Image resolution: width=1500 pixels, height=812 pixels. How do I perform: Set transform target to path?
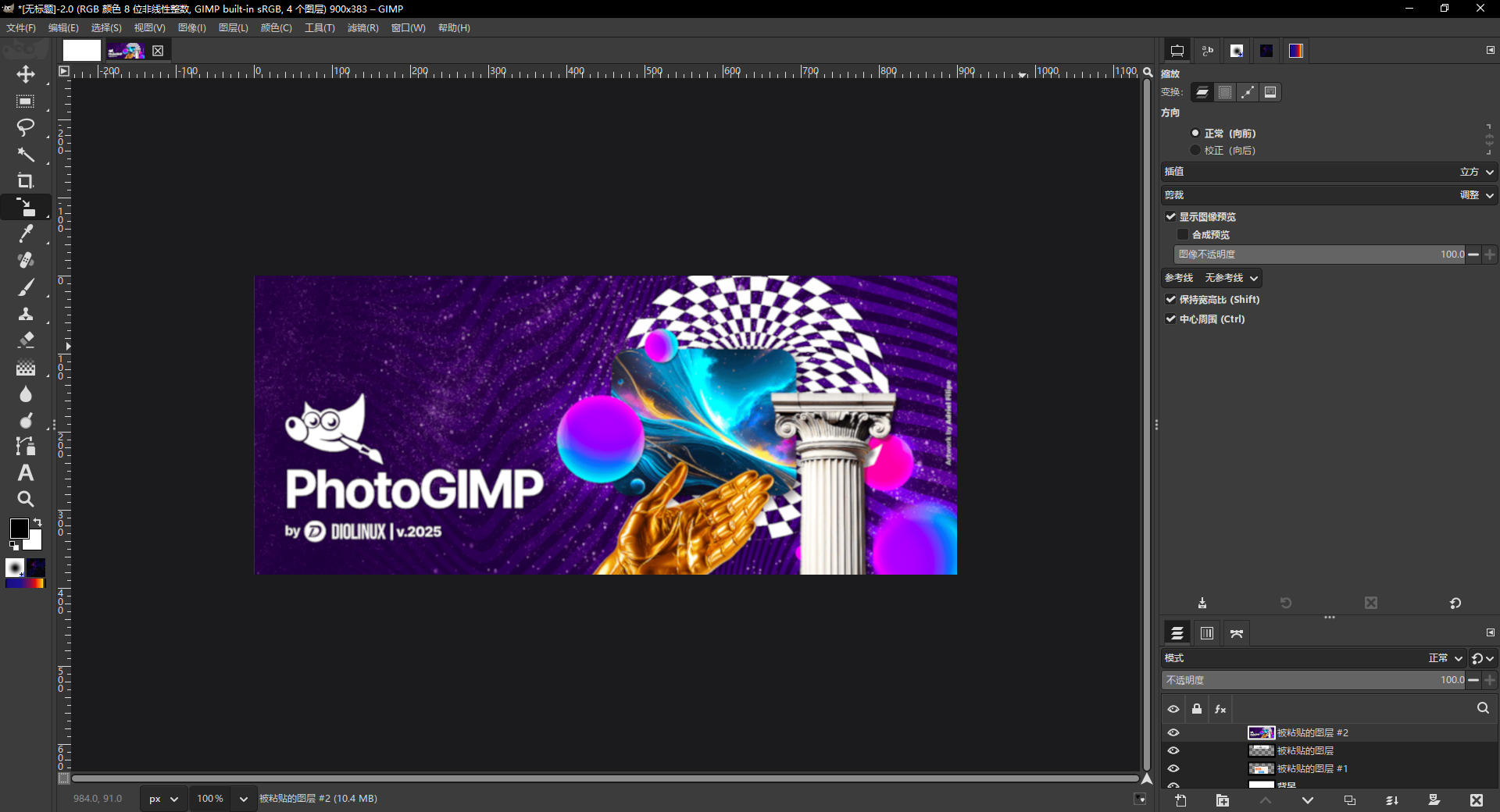(1248, 92)
